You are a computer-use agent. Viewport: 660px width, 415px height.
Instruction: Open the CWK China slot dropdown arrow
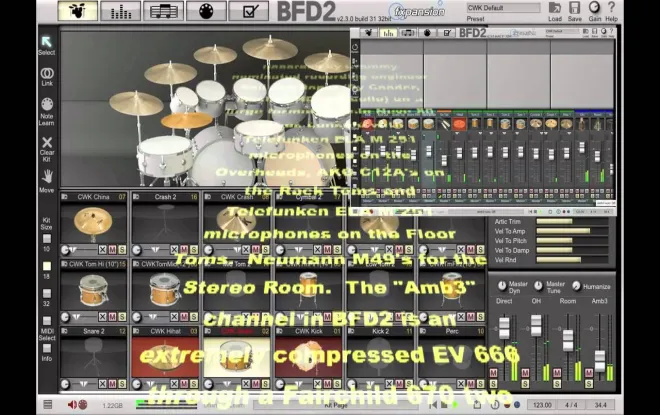pos(74,250)
